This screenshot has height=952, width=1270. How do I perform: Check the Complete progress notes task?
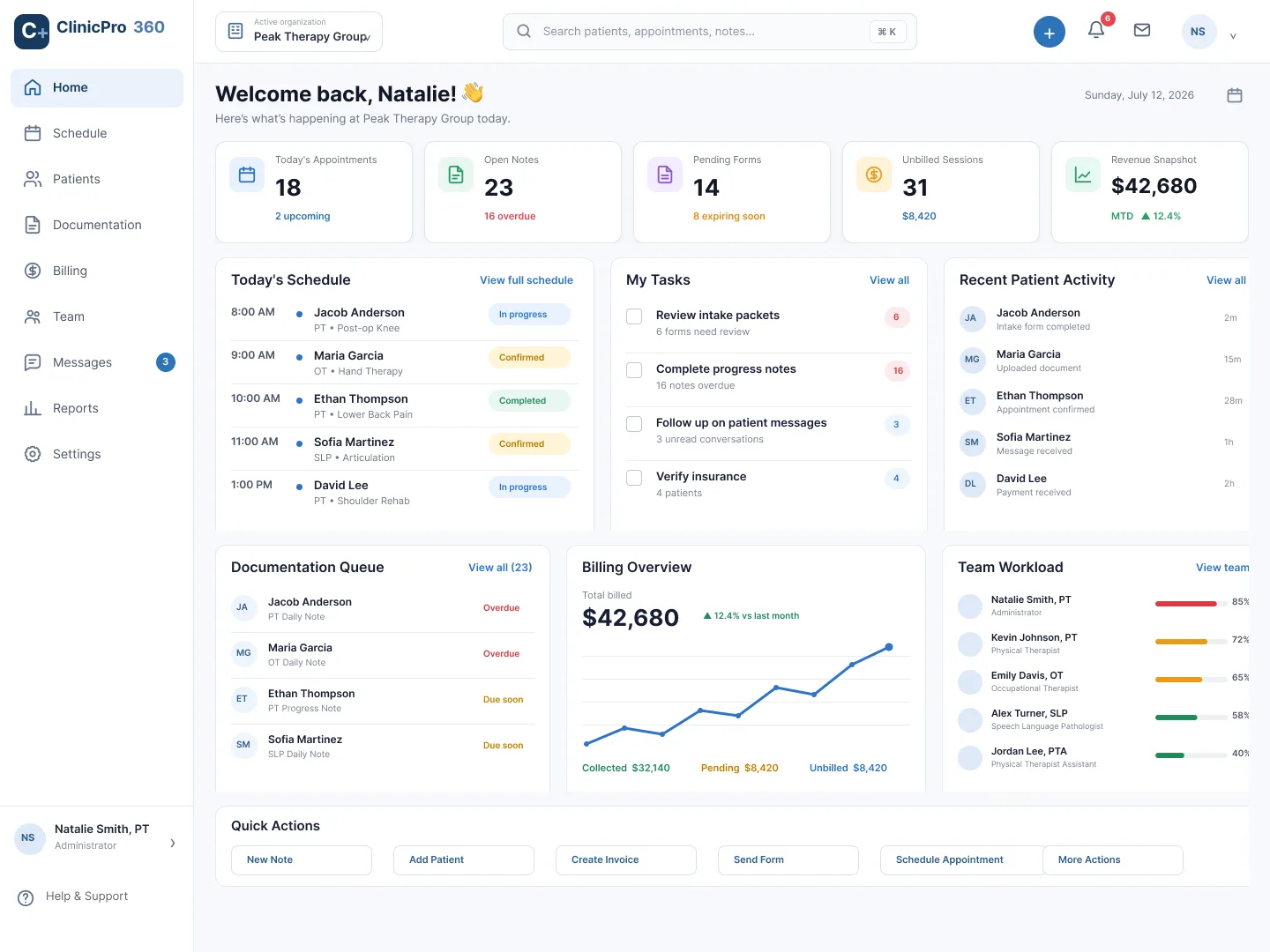coord(634,370)
